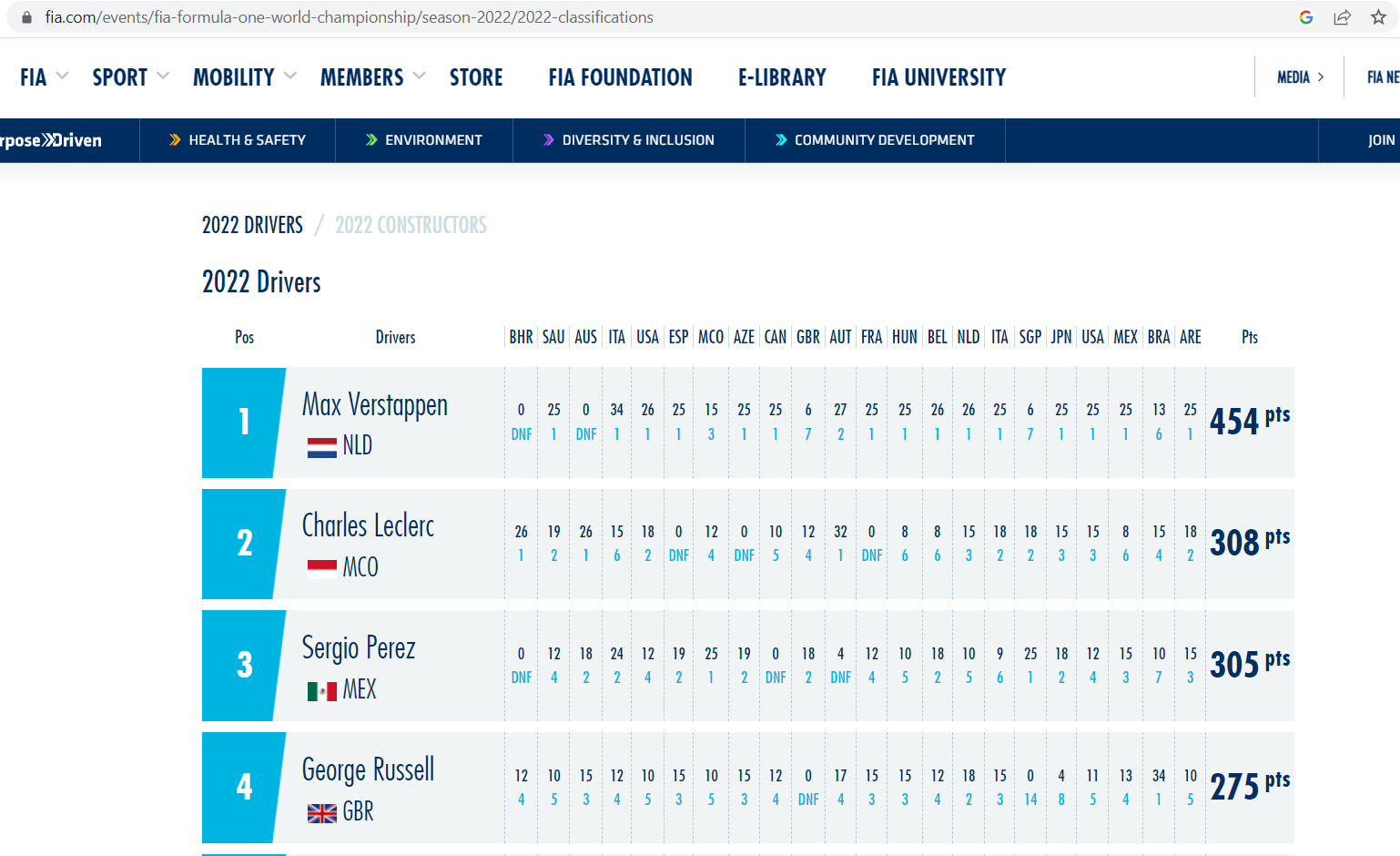Click the 'BHR' race column header
The image size is (1400, 856).
point(521,337)
